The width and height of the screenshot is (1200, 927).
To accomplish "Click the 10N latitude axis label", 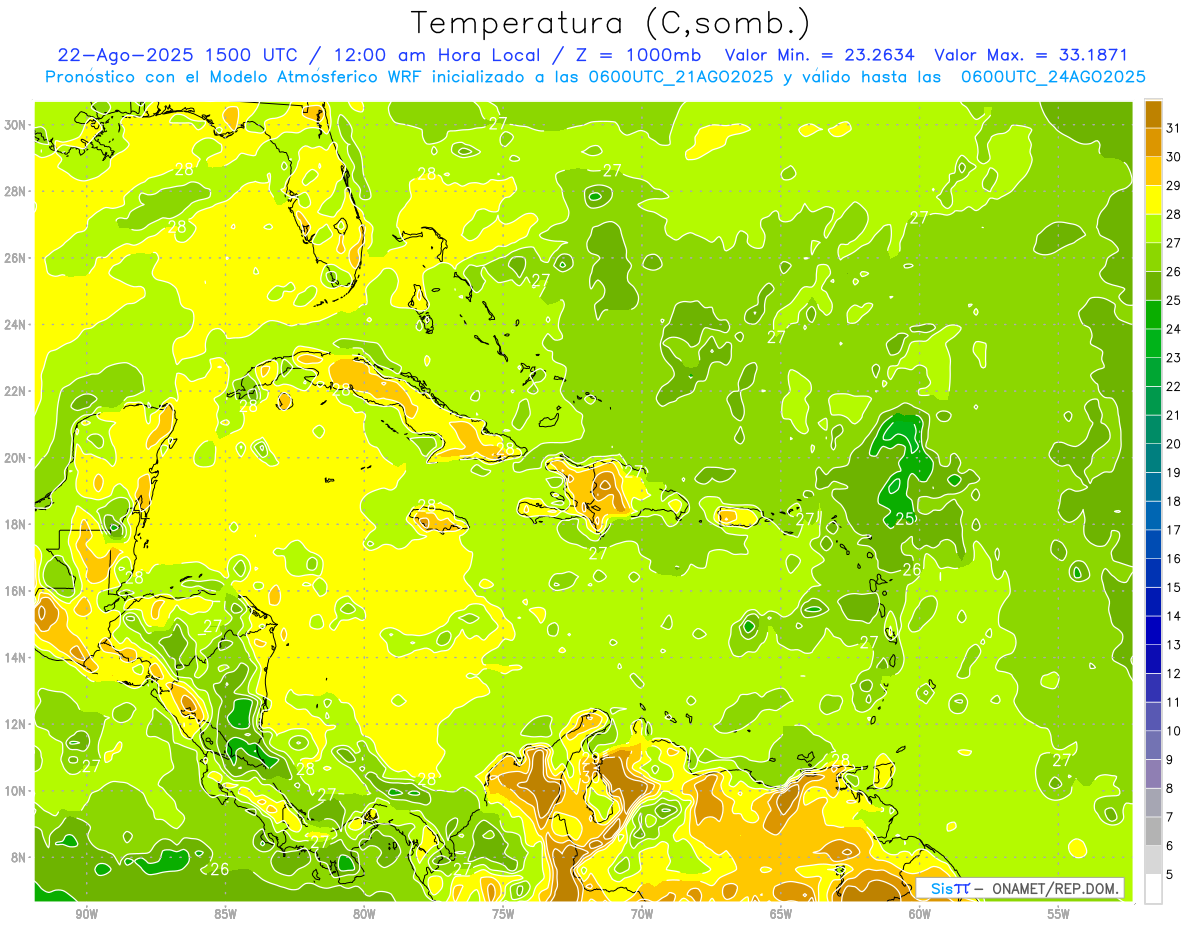I will point(16,790).
